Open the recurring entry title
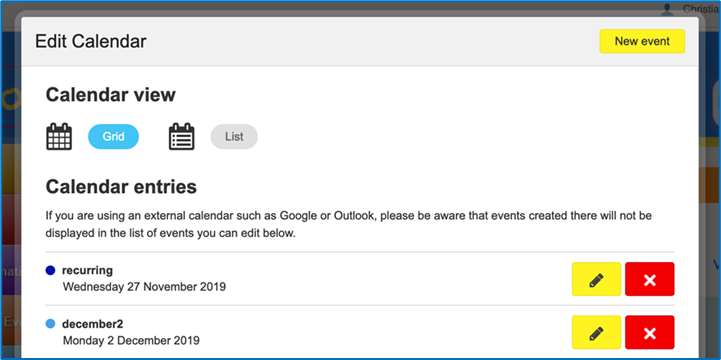 (87, 270)
